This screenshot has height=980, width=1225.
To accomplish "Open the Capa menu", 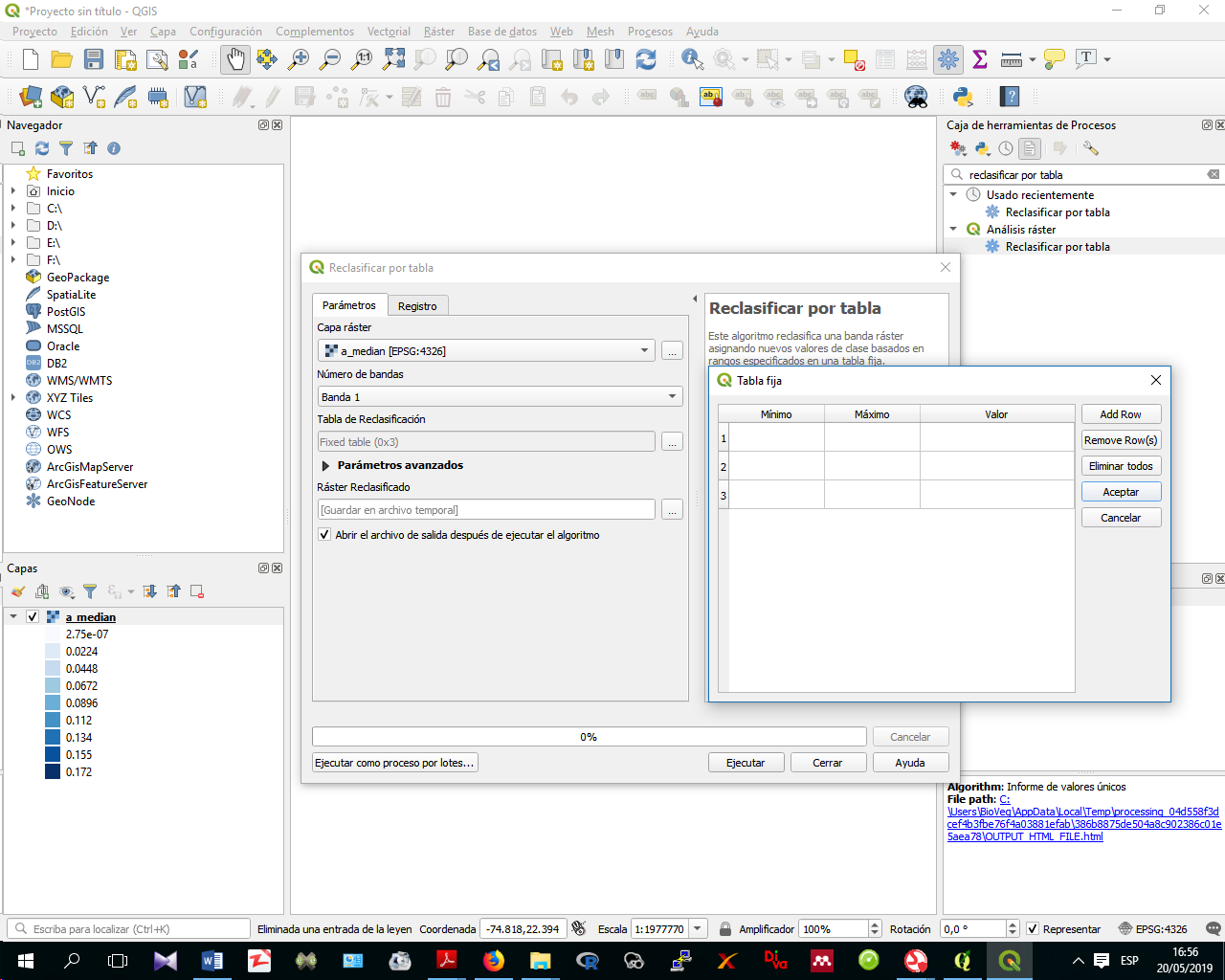I will click(x=163, y=32).
